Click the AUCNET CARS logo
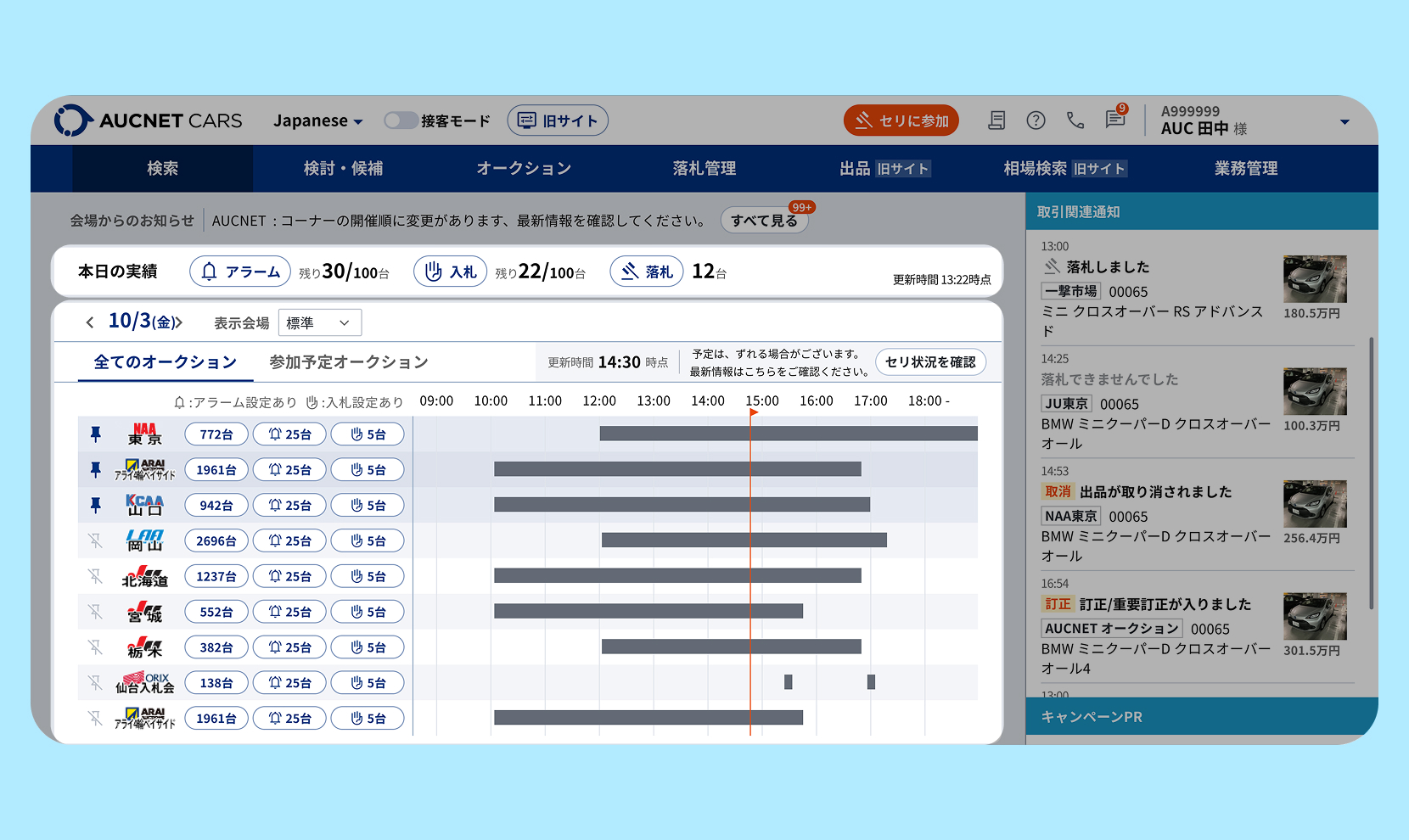The width and height of the screenshot is (1409, 840). pos(149,120)
